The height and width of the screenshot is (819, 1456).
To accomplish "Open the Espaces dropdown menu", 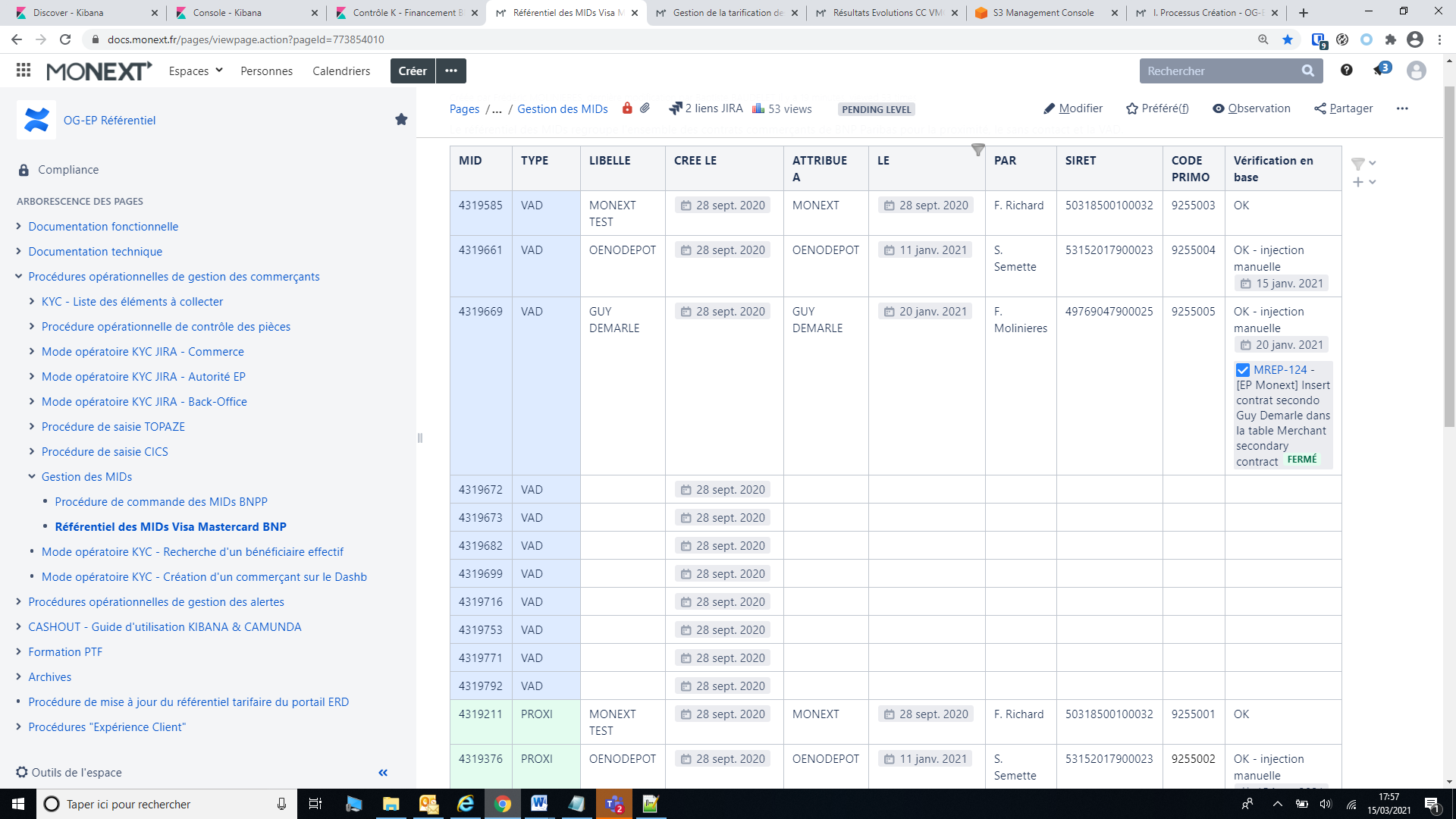I will (x=196, y=71).
